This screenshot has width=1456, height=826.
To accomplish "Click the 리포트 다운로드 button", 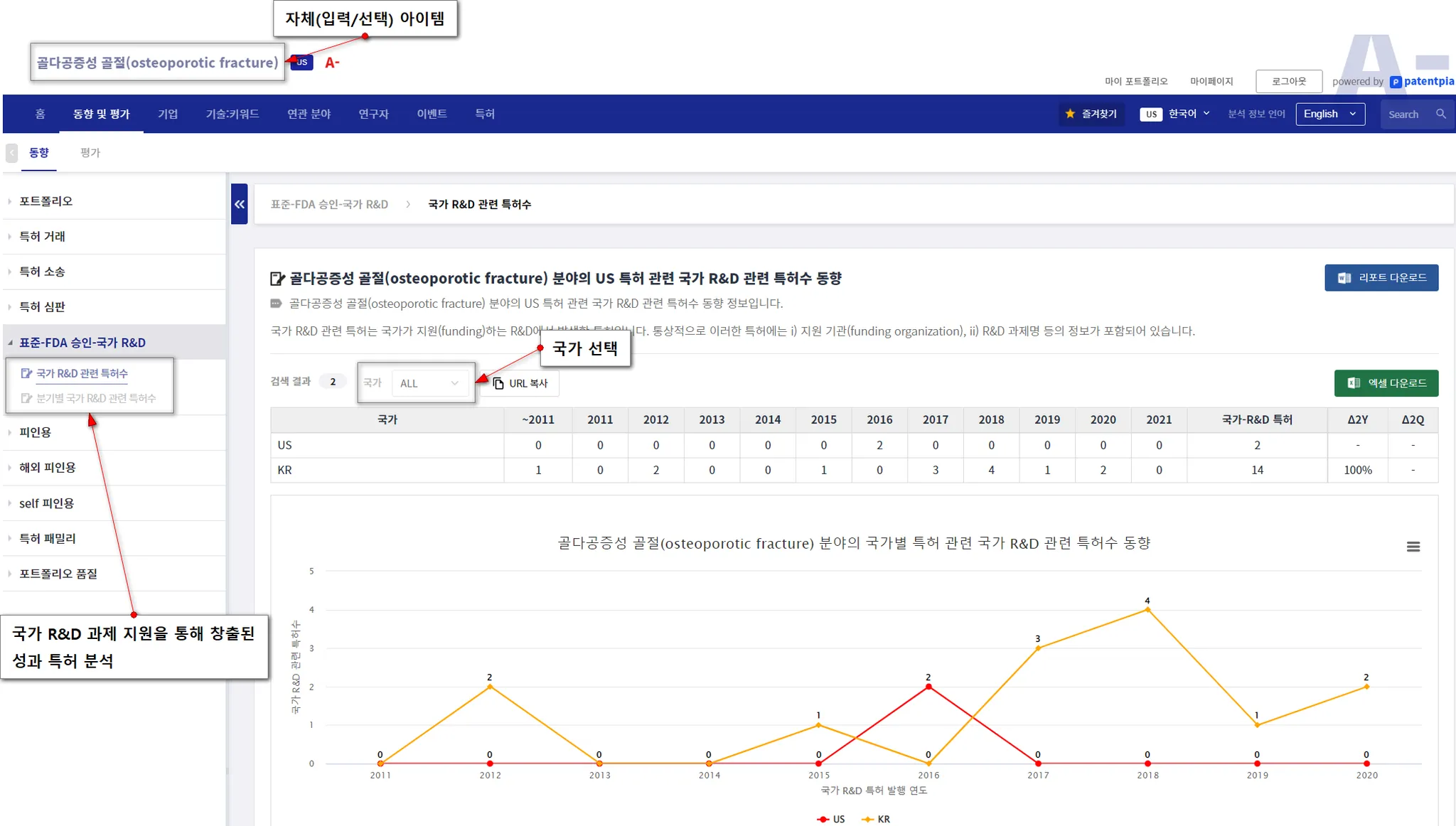I will click(1381, 278).
